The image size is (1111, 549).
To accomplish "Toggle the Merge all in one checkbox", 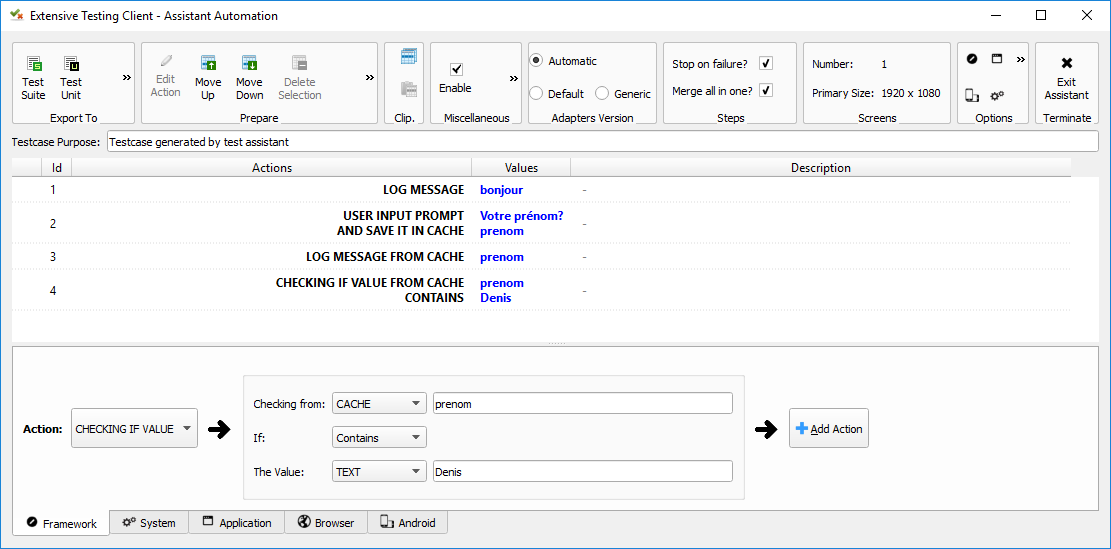I will click(x=765, y=90).
